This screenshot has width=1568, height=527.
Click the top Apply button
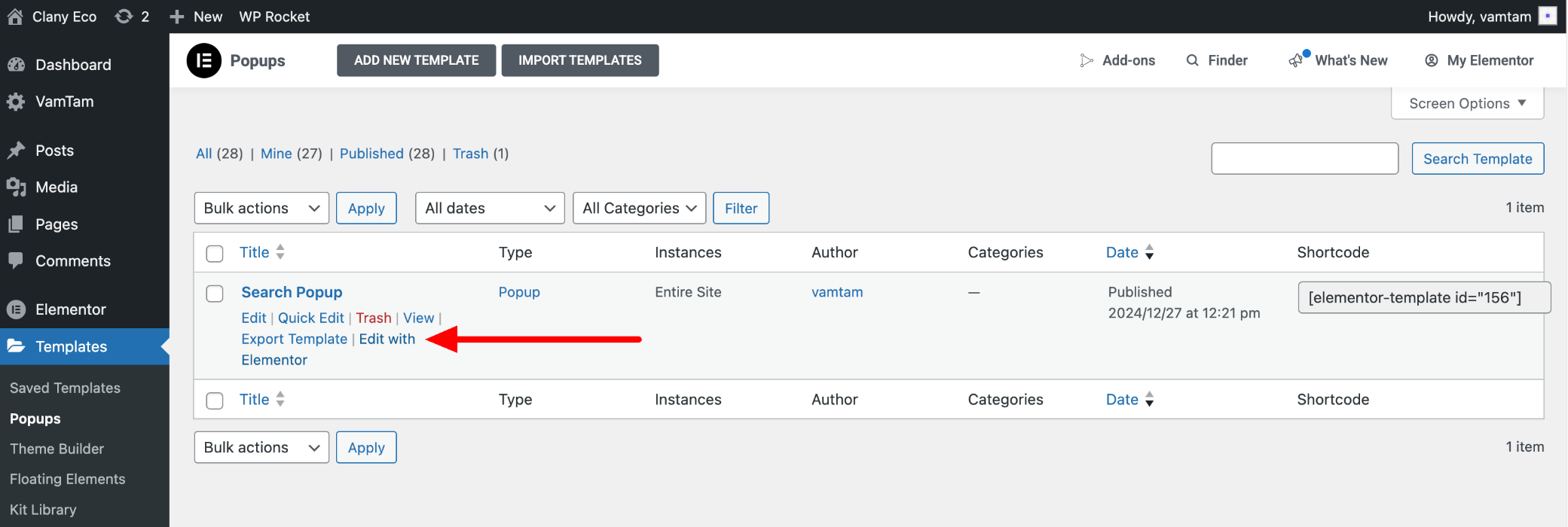pos(366,209)
